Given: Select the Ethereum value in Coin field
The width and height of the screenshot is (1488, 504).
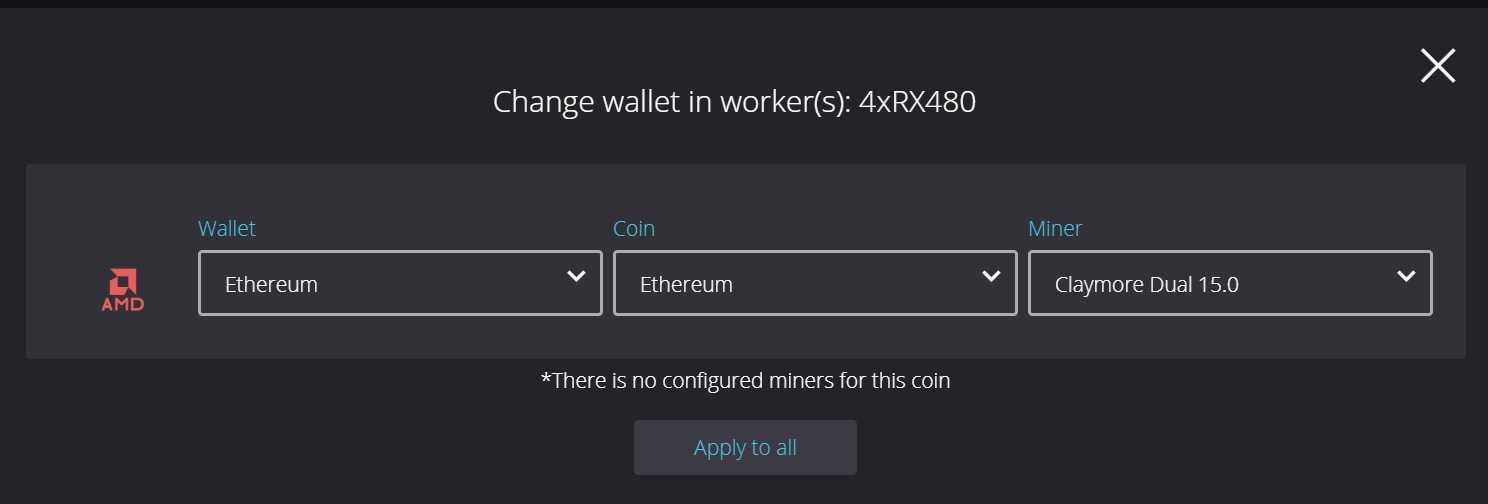Looking at the screenshot, I should 686,284.
